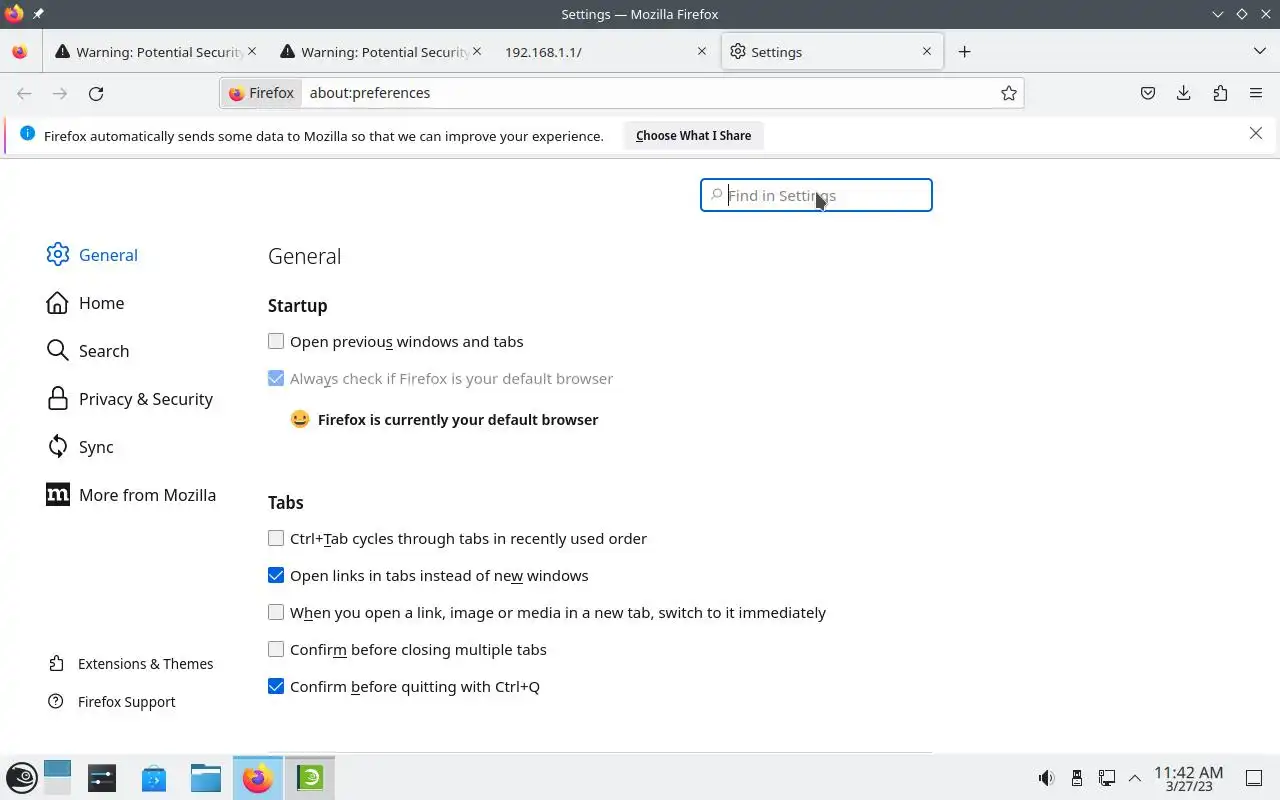This screenshot has height=800, width=1280.
Task: Open the NVIDIA settings taskbar app
Action: click(x=310, y=778)
